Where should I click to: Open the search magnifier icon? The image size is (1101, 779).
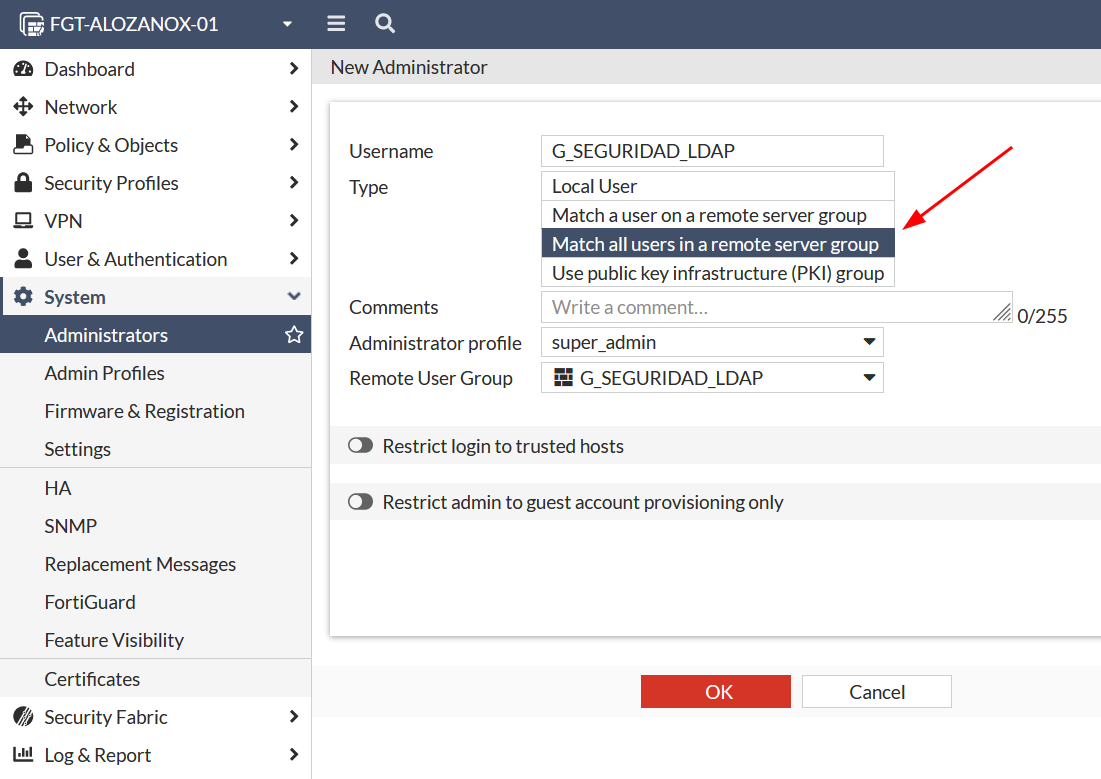[384, 24]
